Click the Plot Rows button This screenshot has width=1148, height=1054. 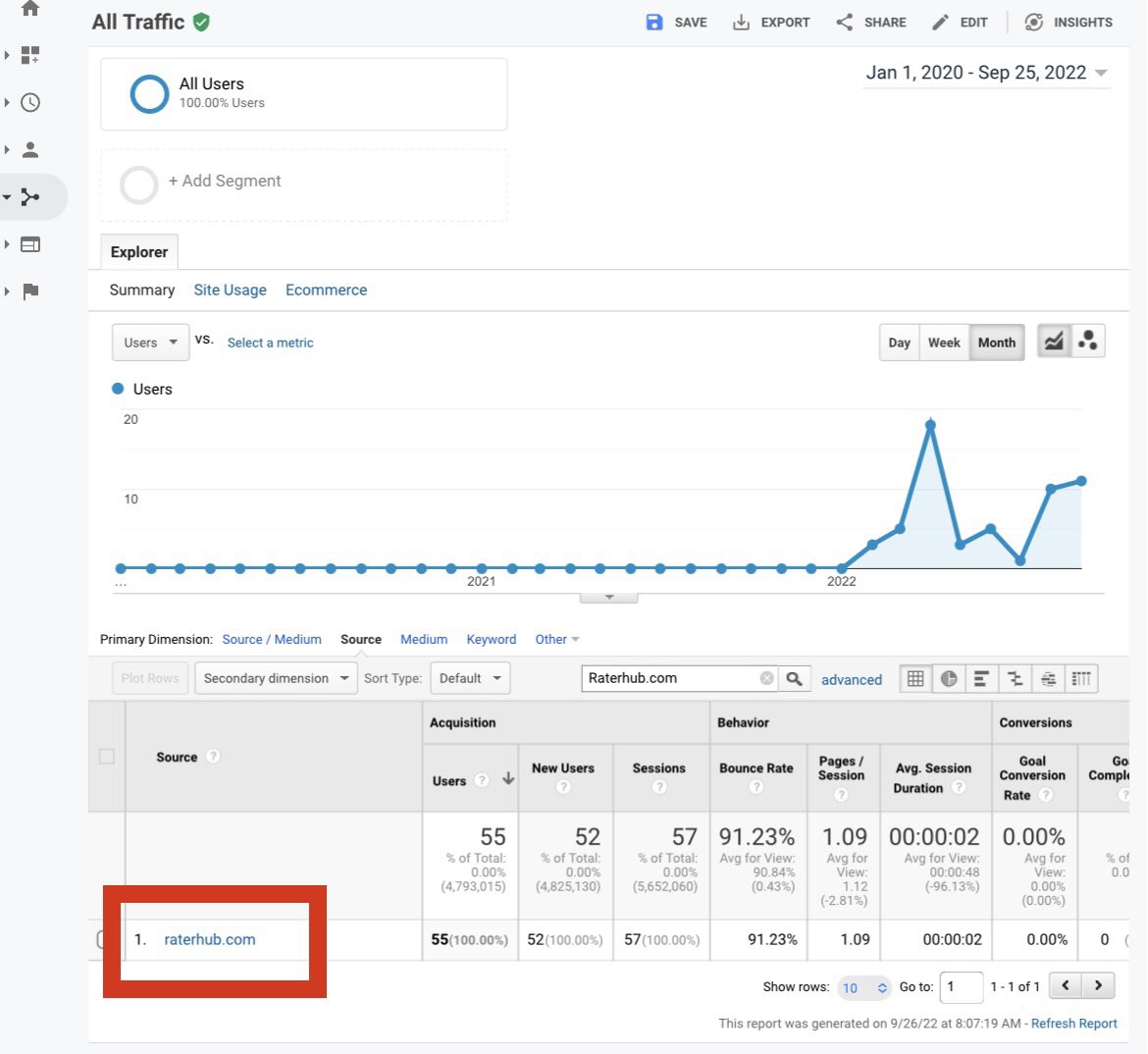click(x=150, y=678)
